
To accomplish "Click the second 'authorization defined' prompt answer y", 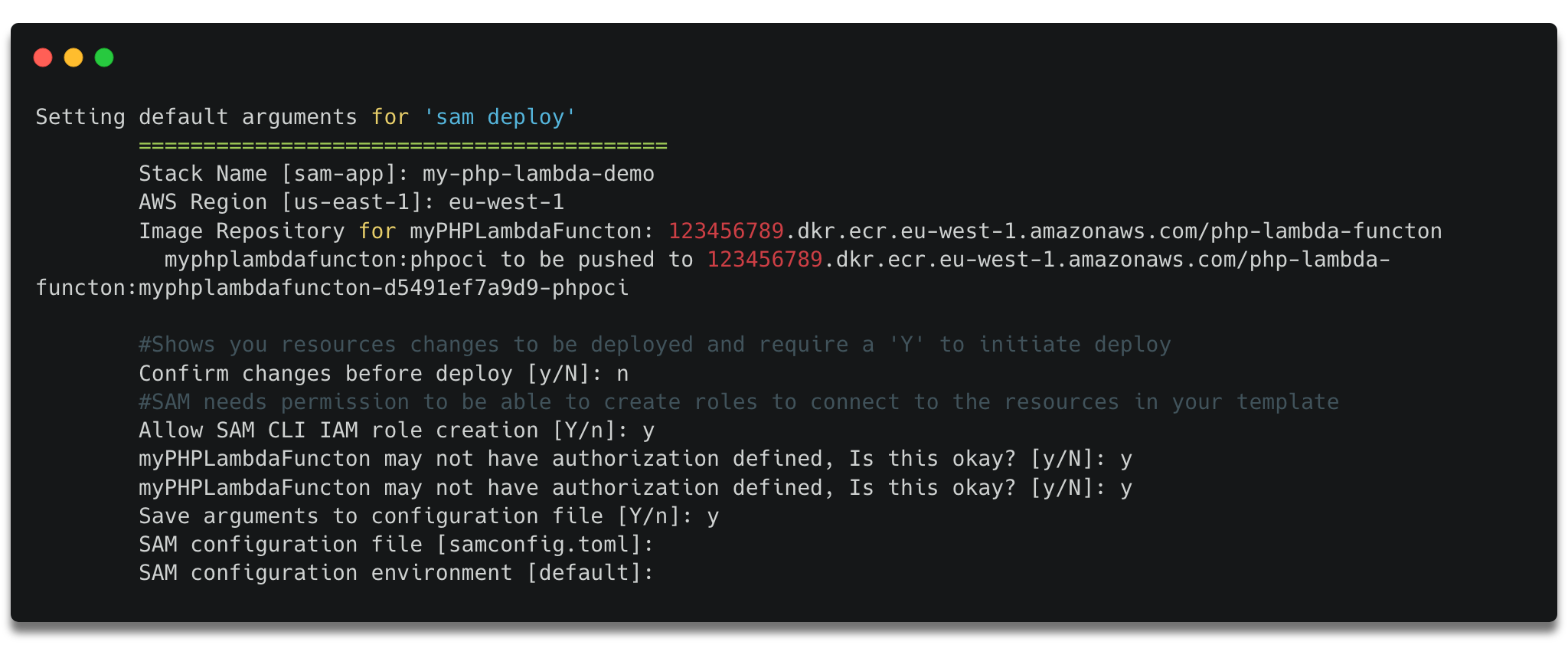I will point(1125,489).
